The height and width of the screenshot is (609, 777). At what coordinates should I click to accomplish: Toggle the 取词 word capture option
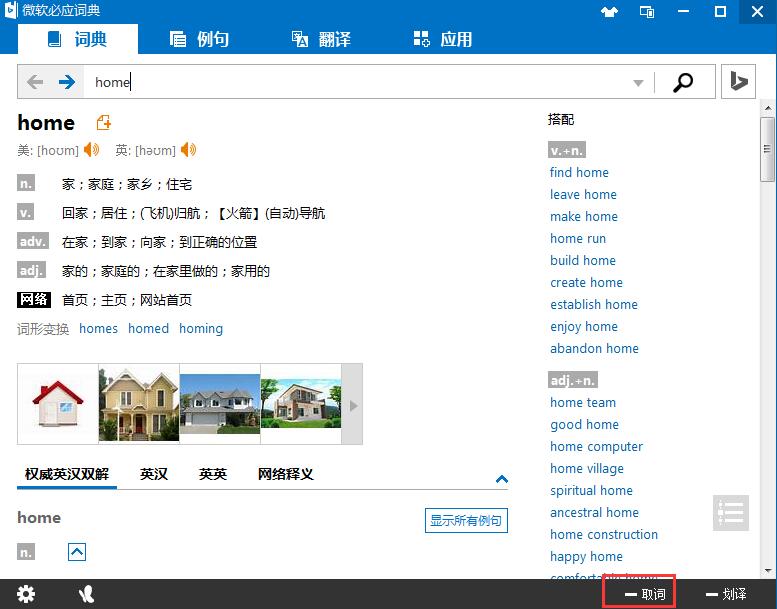coord(641,594)
